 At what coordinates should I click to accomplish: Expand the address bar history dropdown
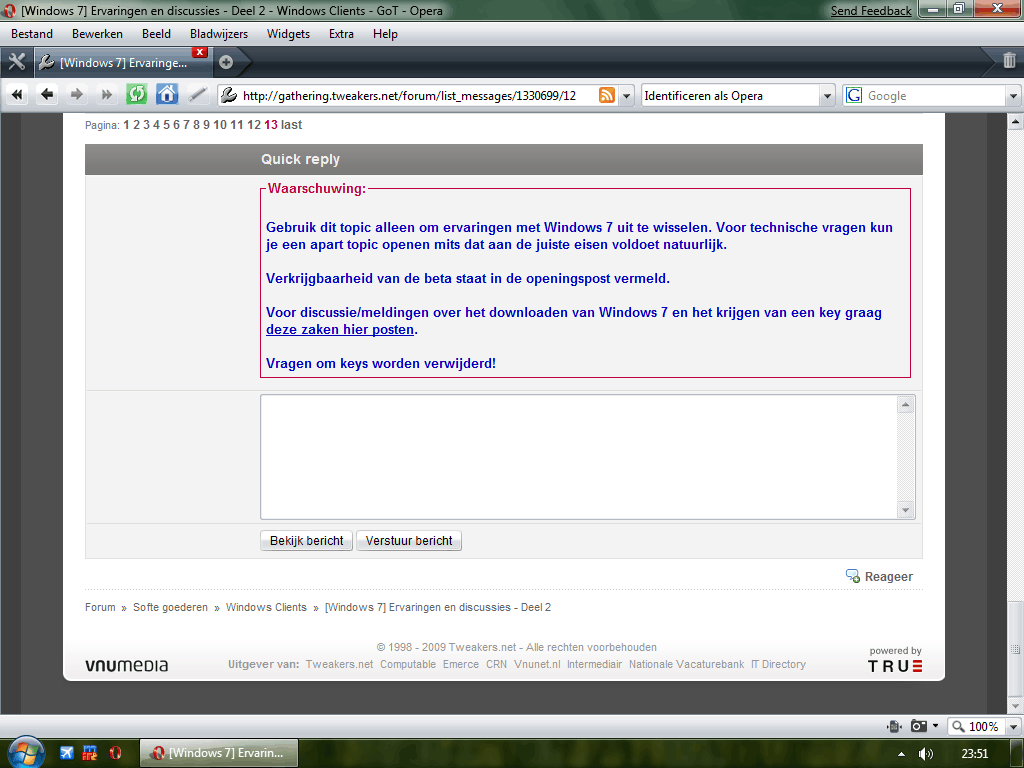click(626, 96)
